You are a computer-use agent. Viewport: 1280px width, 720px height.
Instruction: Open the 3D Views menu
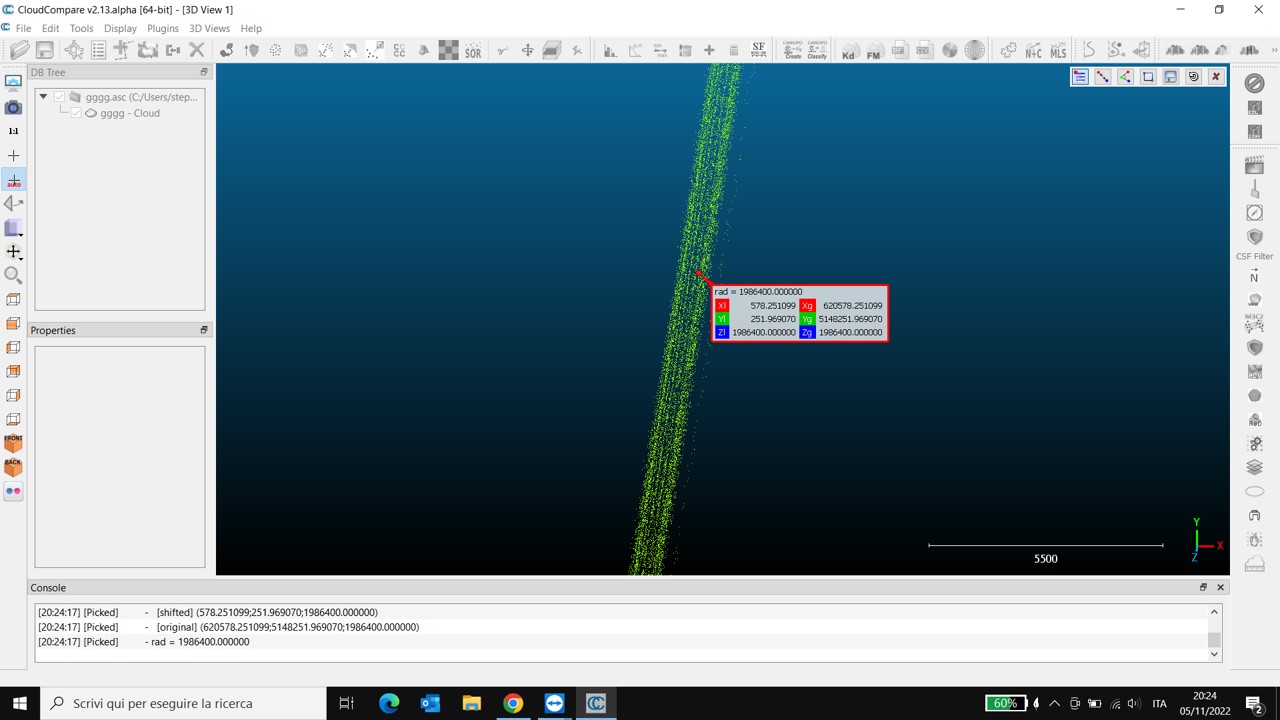[x=209, y=28]
